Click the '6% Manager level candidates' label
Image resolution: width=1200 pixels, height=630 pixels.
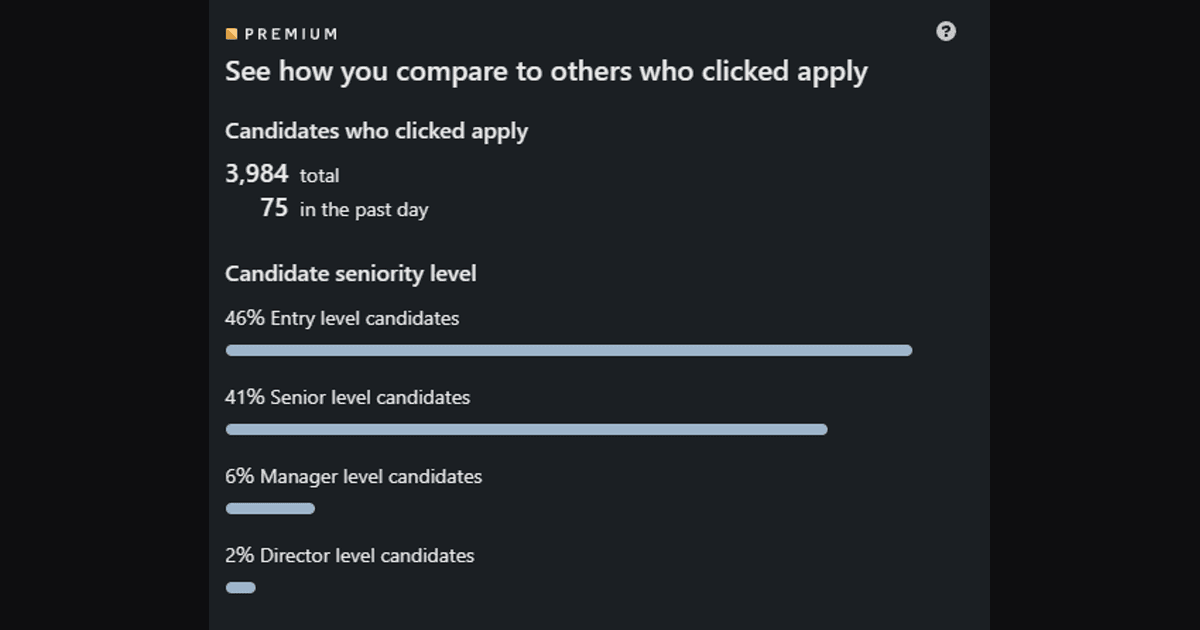coord(353,477)
